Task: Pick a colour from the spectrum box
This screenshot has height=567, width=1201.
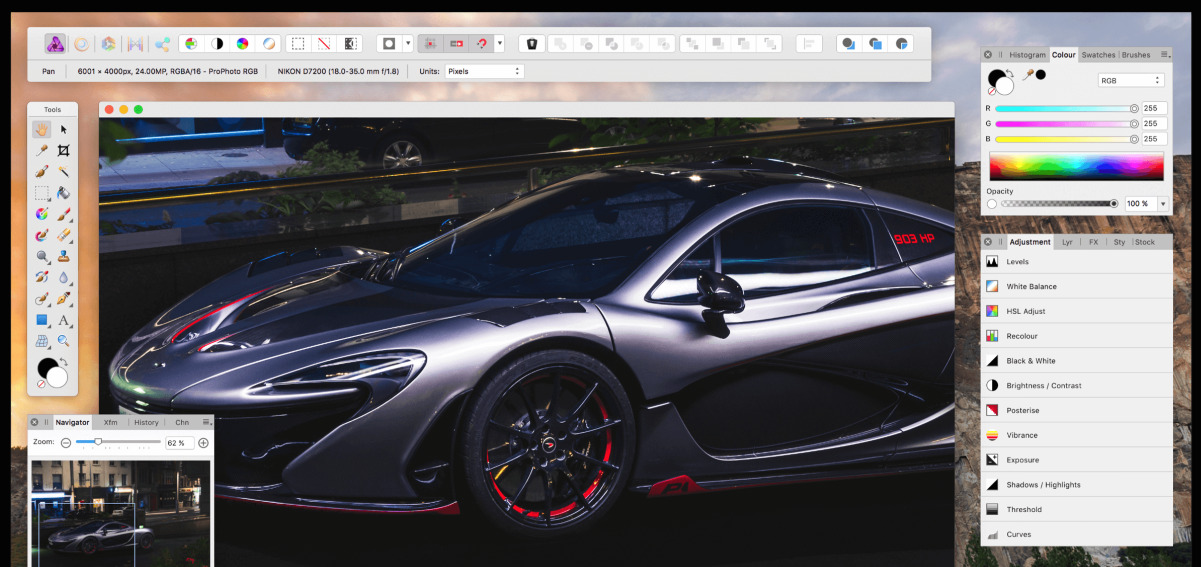Action: point(1076,166)
